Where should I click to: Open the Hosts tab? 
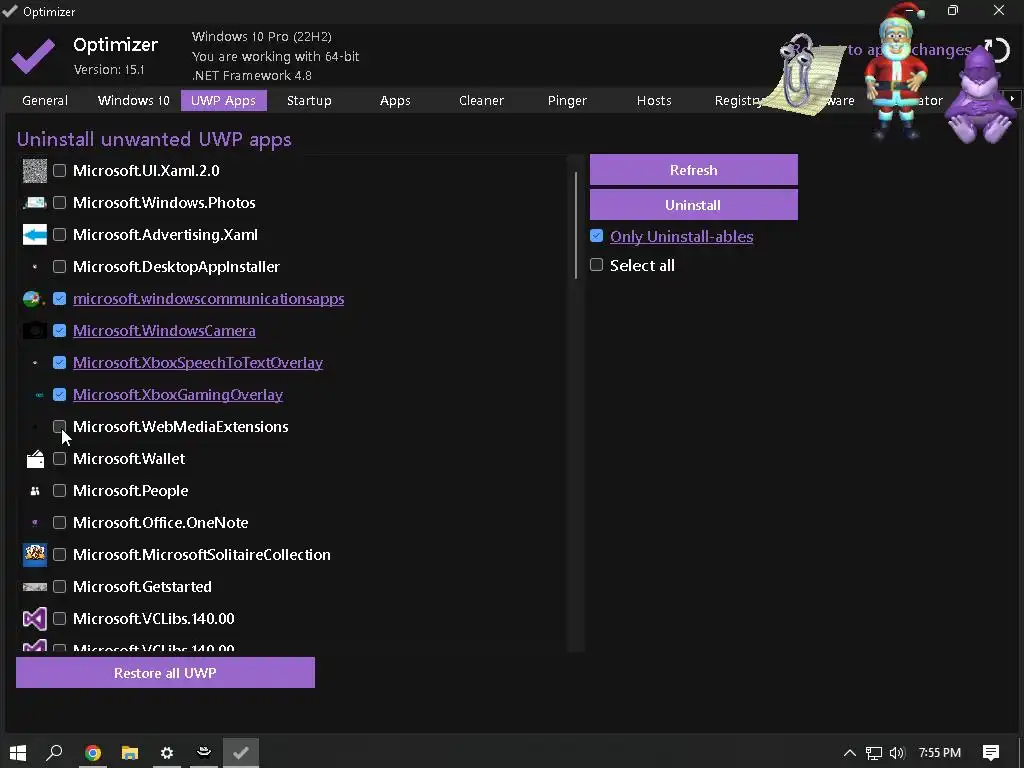[654, 101]
